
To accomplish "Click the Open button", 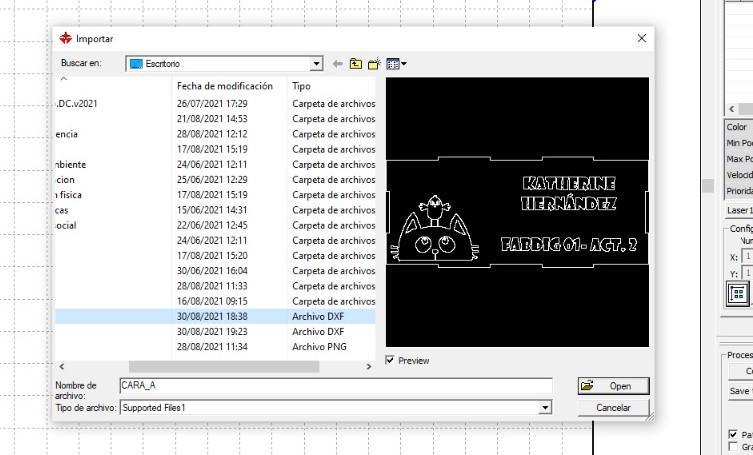I will (613, 386).
